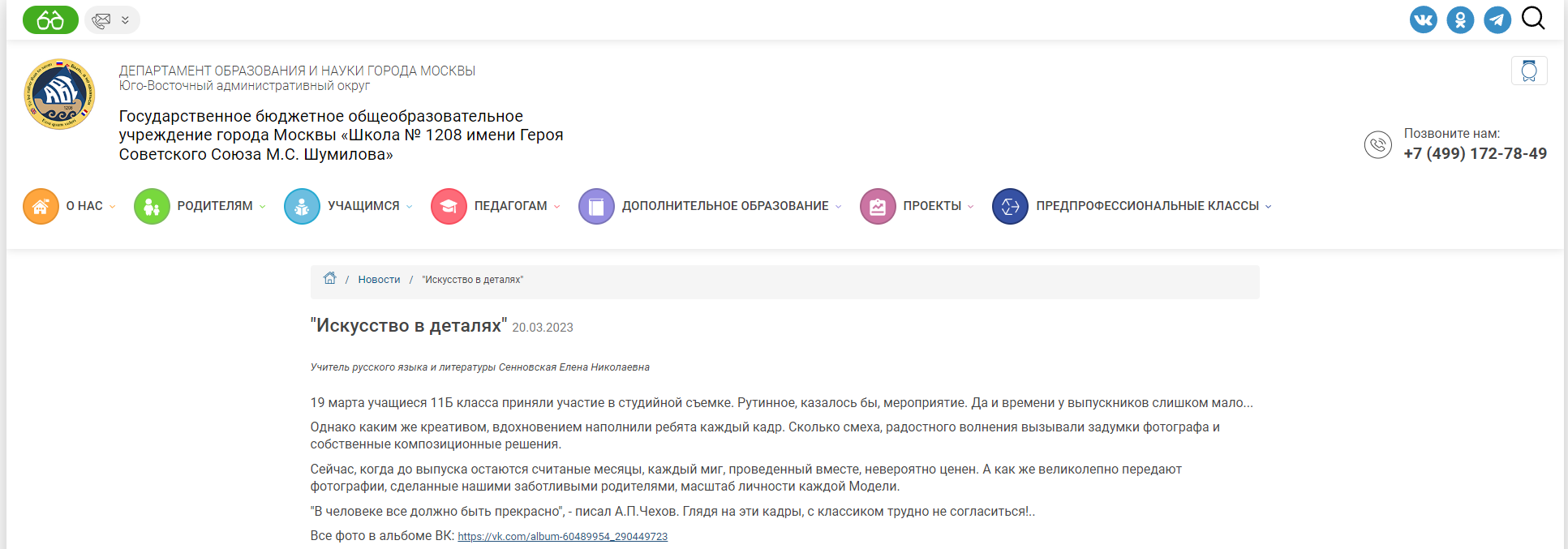Viewport: 1568px width, 549px height.
Task: Open the site search magnifier
Action: 1533,18
